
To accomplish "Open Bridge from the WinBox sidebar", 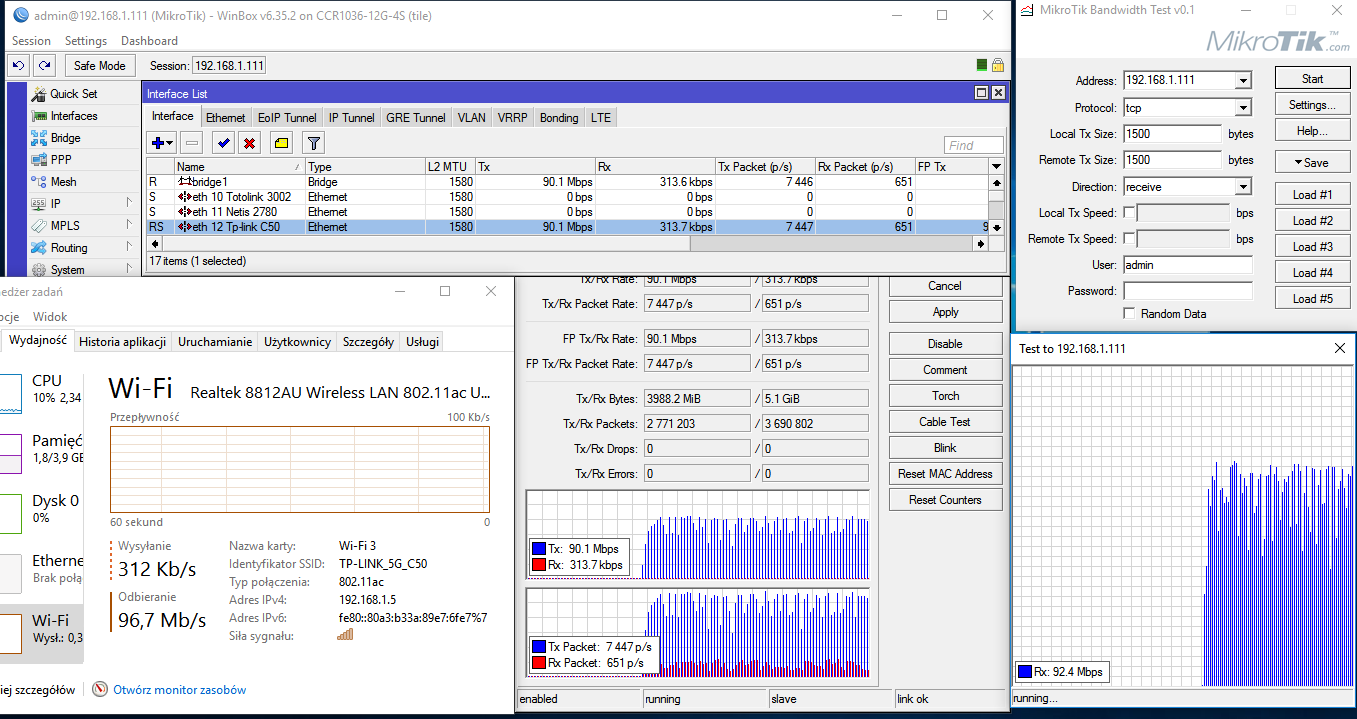I will coord(65,138).
